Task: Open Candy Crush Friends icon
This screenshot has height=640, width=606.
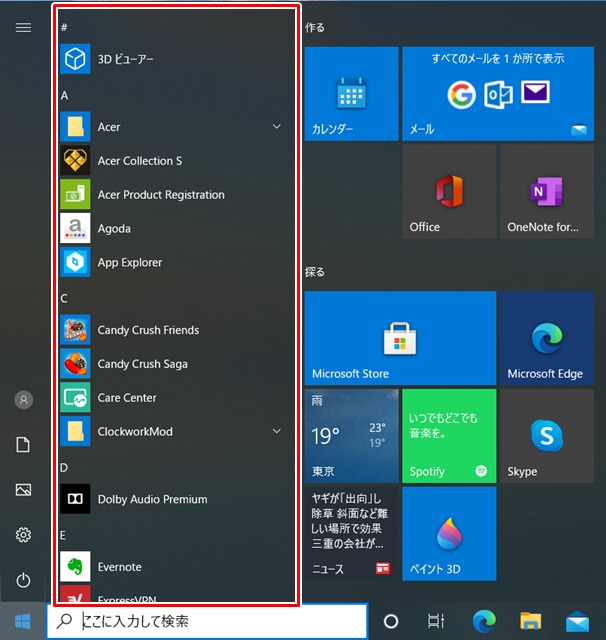Action: 75,330
